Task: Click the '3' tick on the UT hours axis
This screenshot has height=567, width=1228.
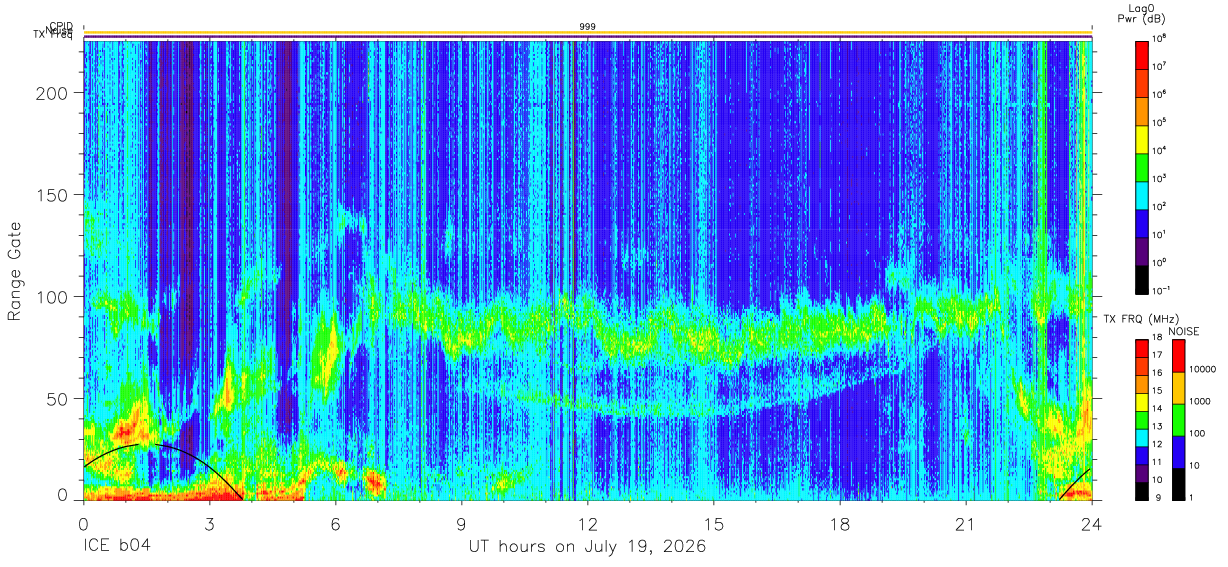Action: (x=210, y=524)
